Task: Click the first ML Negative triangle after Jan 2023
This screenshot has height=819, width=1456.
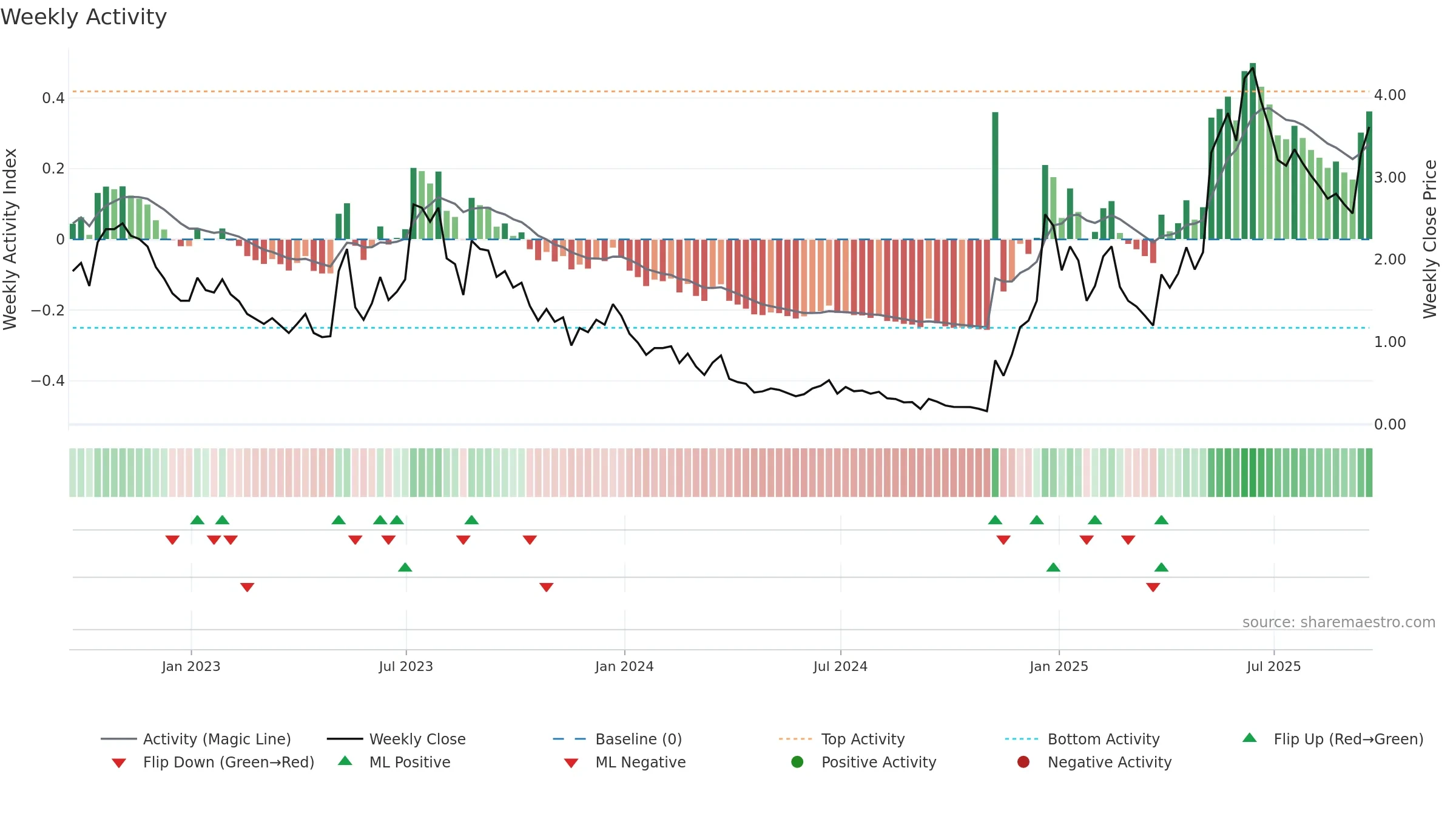Action: click(x=247, y=587)
